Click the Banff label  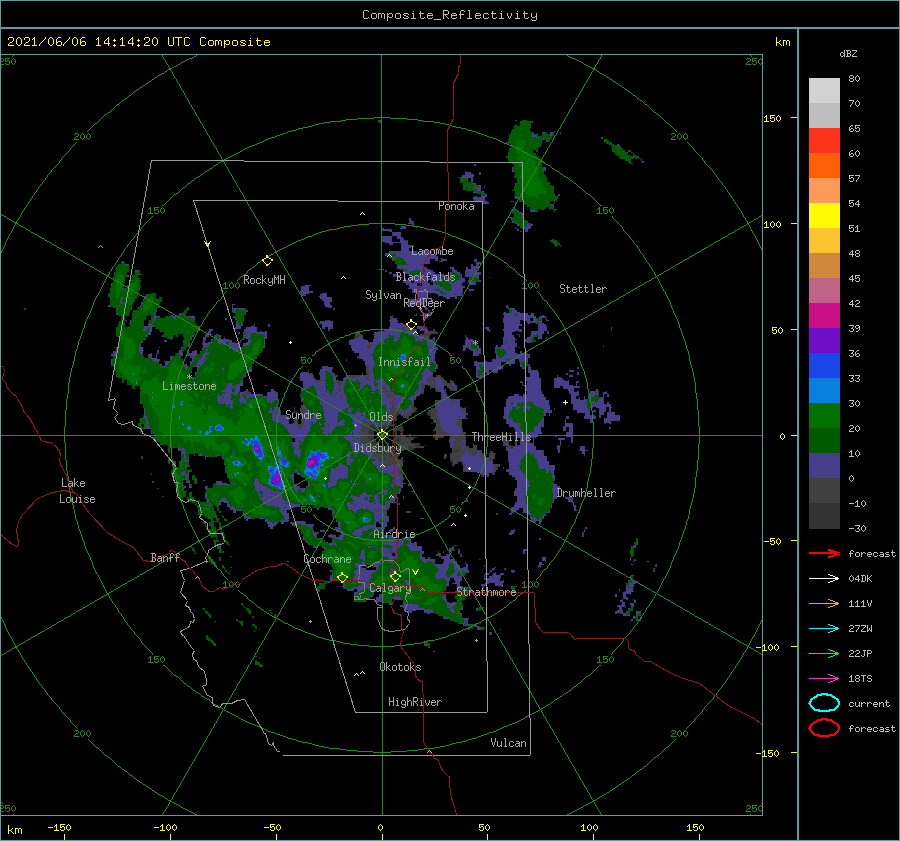point(165,557)
